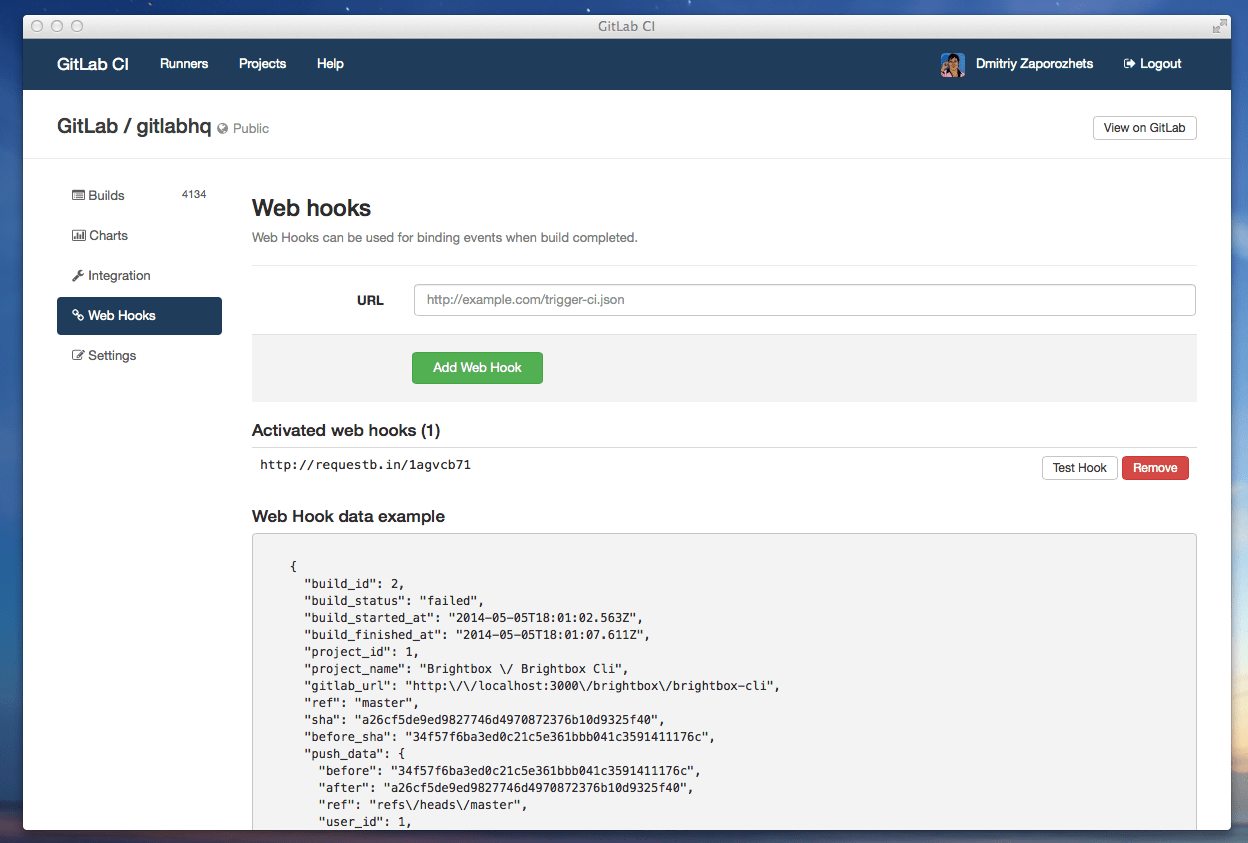
Task: Click the GitLab CI brand logo link
Action: 93,64
